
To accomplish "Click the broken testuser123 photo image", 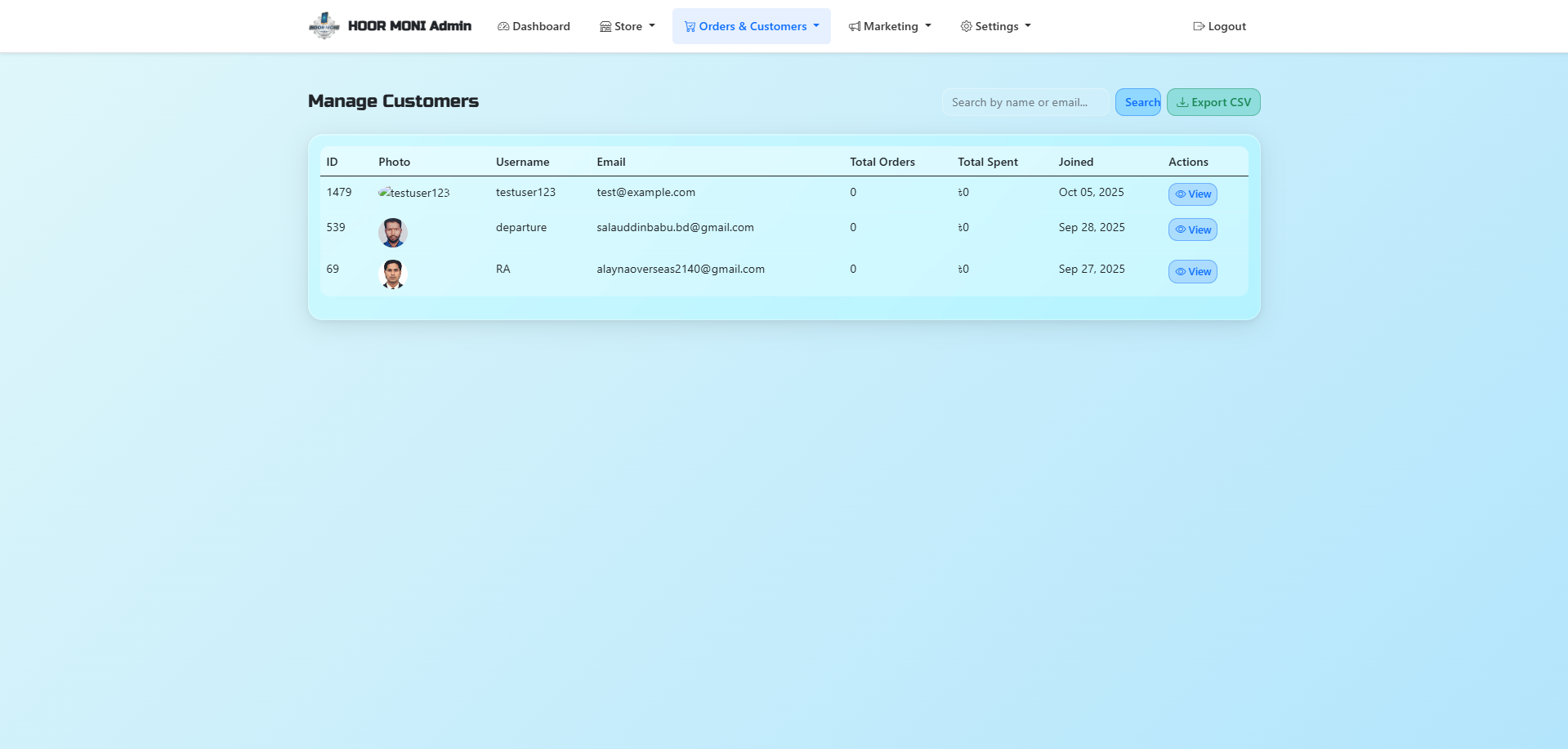I will click(414, 193).
